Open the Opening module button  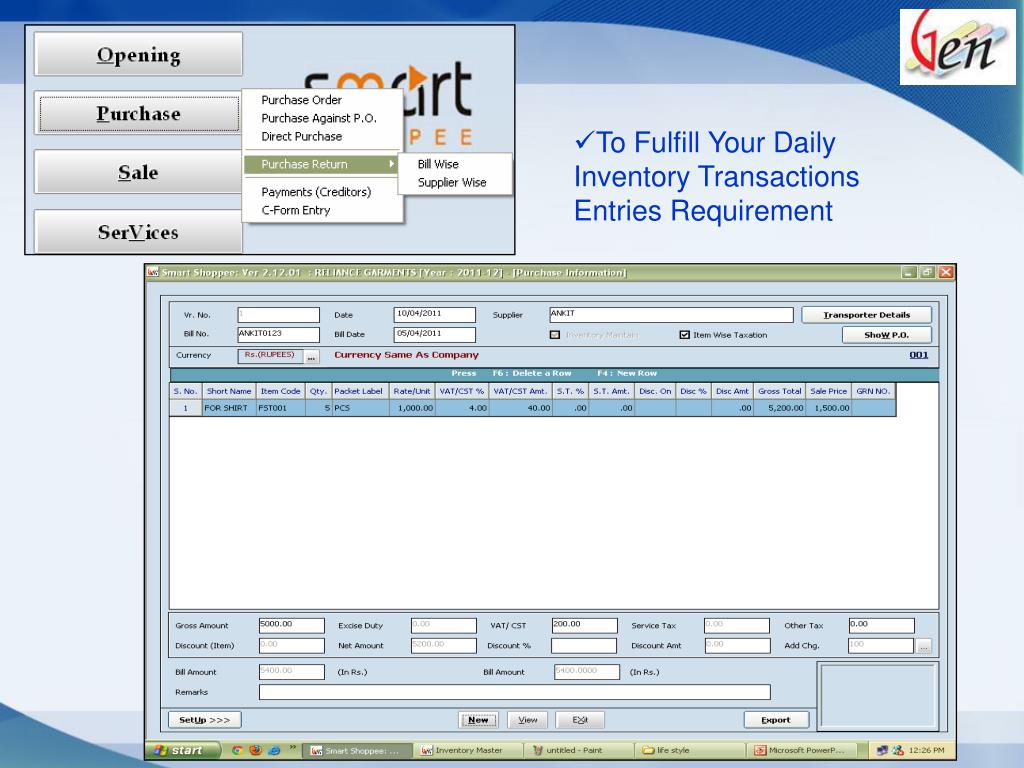[x=138, y=55]
